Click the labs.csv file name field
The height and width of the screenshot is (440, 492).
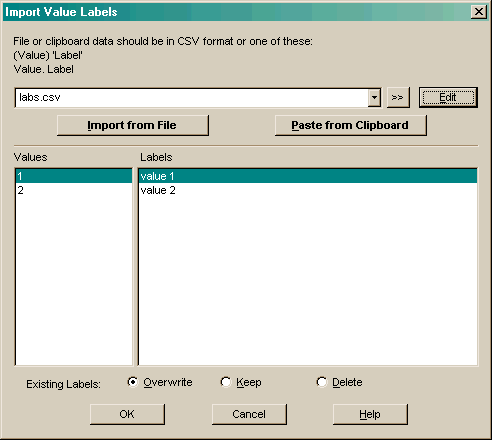(x=192, y=98)
